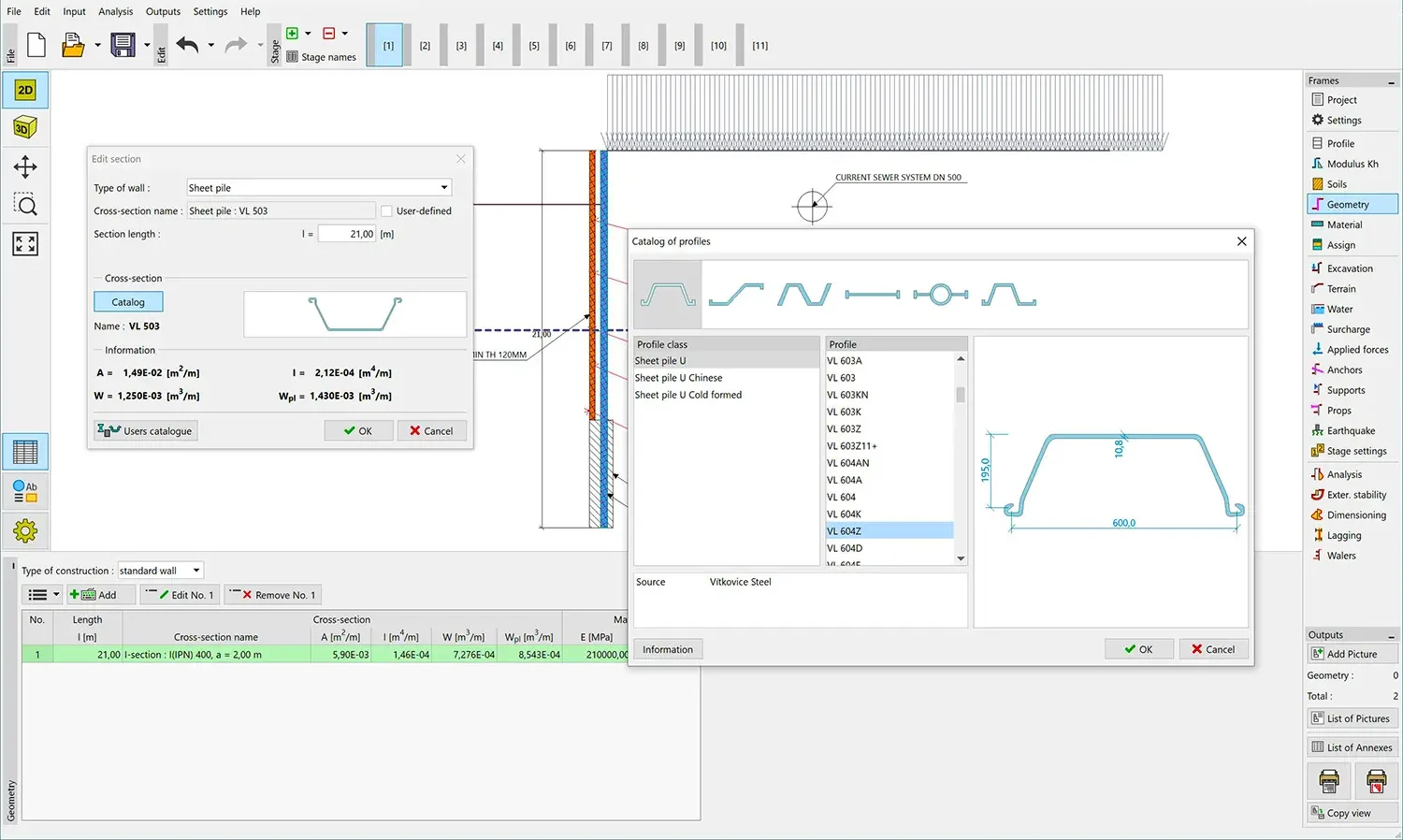Viewport: 1403px width, 840px height.
Task: Activate the pan/move view tool
Action: 25,167
